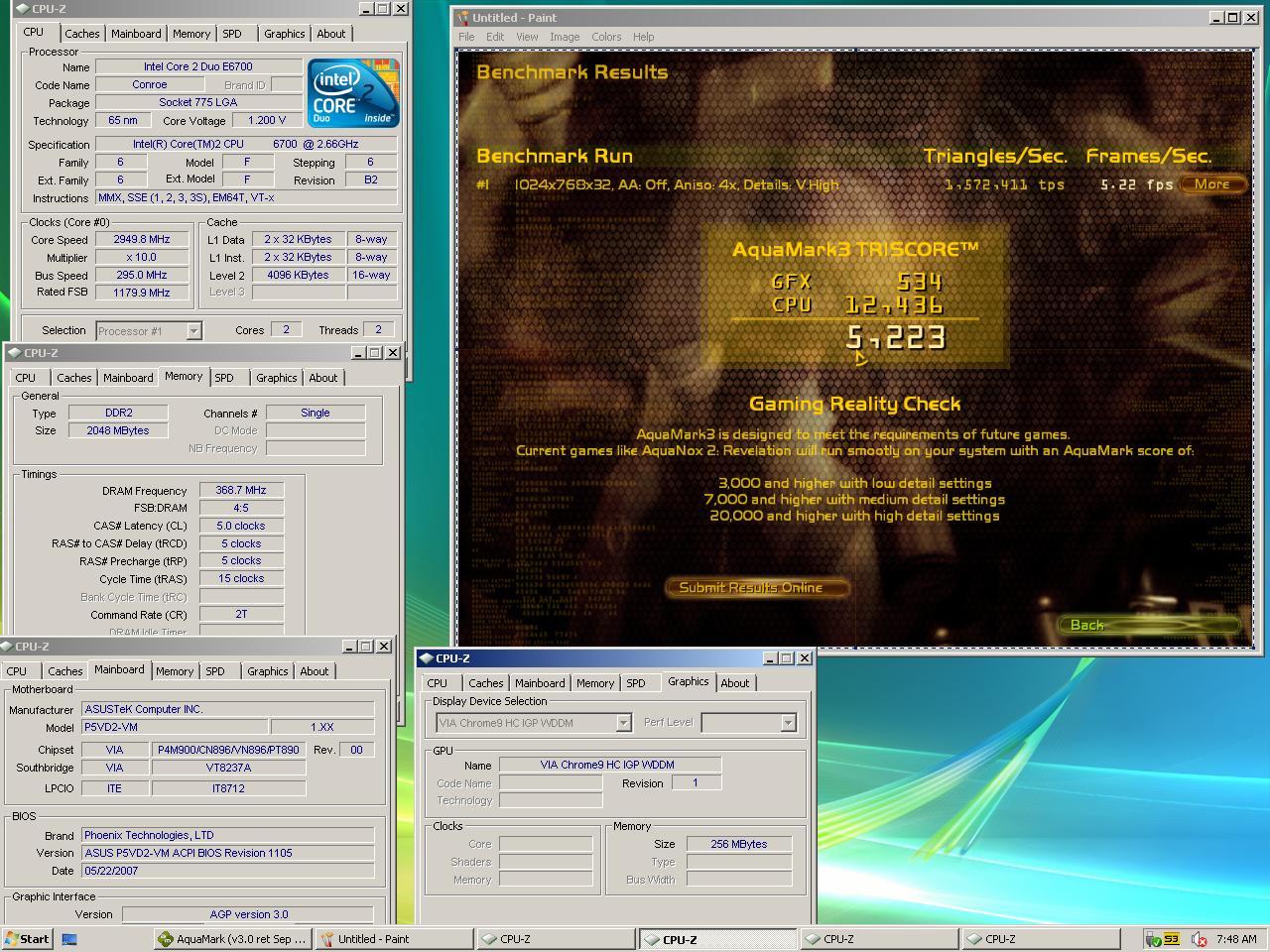
Task: Click the rated FSB value '1179.9 MHz'
Action: click(143, 293)
